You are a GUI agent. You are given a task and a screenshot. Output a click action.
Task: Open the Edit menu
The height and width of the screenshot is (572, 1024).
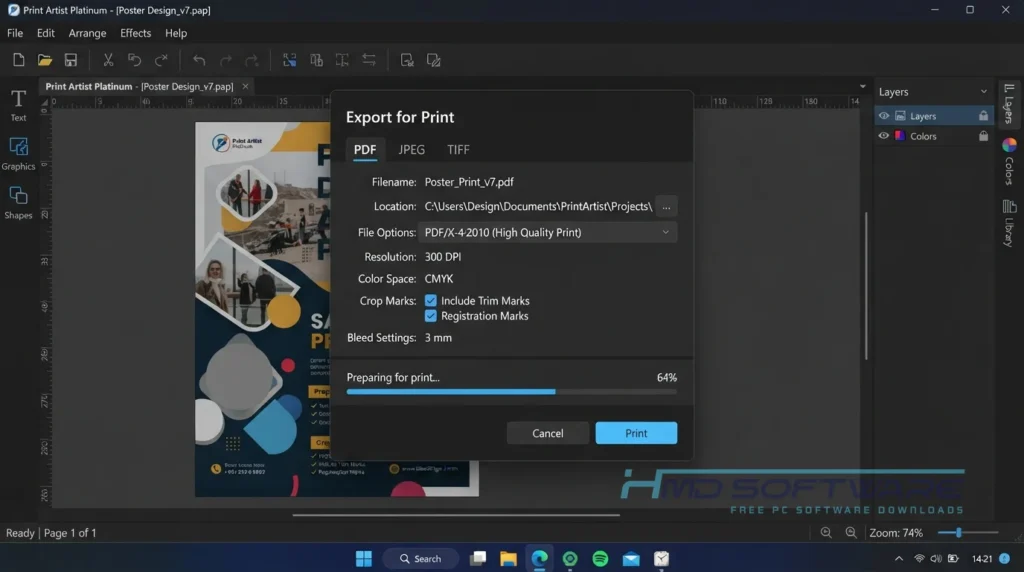46,33
